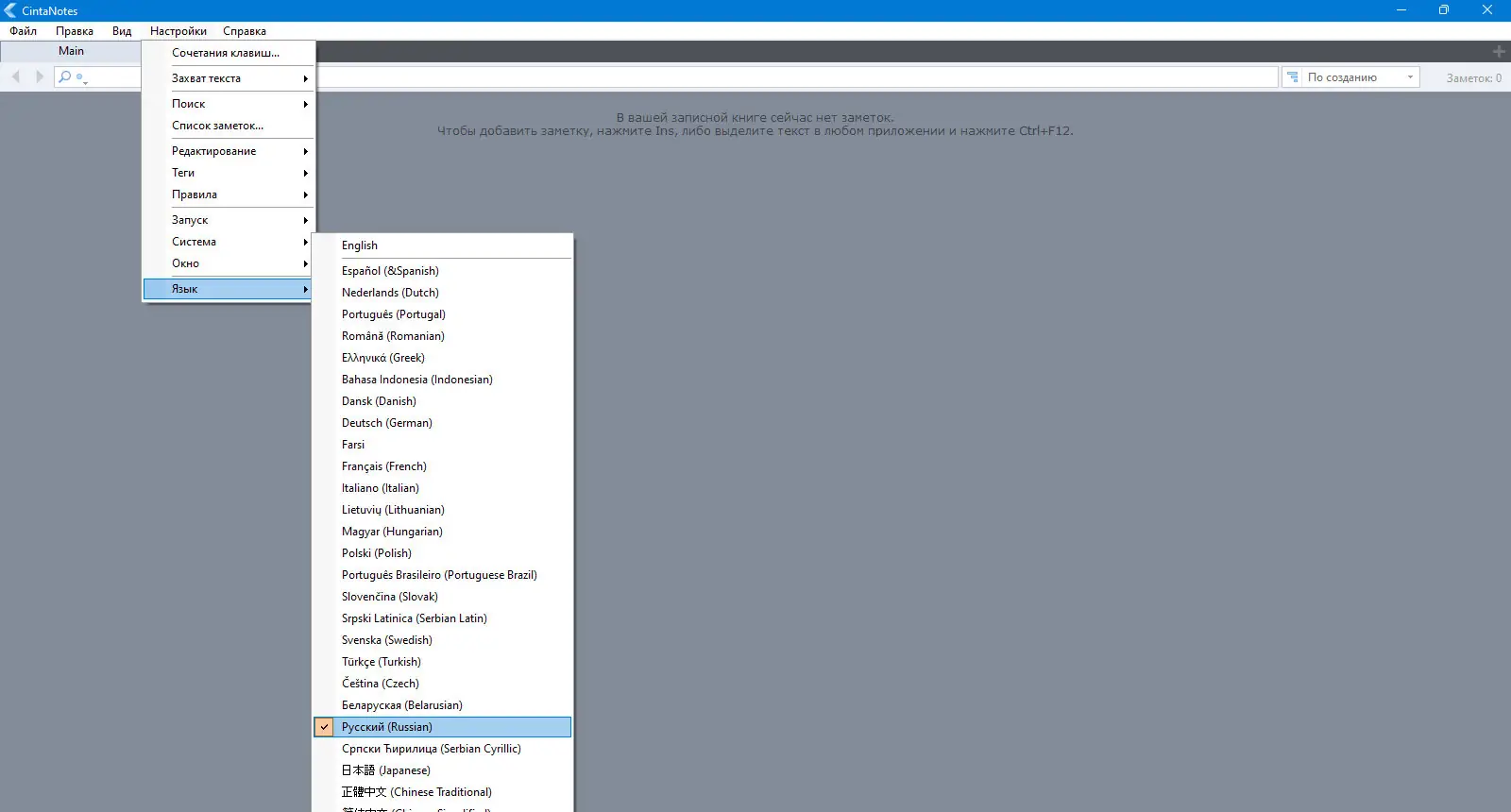Pick Português Brasileiro (Portuguese Brazil)
Viewport: 1511px width, 812px height.
click(x=442, y=575)
